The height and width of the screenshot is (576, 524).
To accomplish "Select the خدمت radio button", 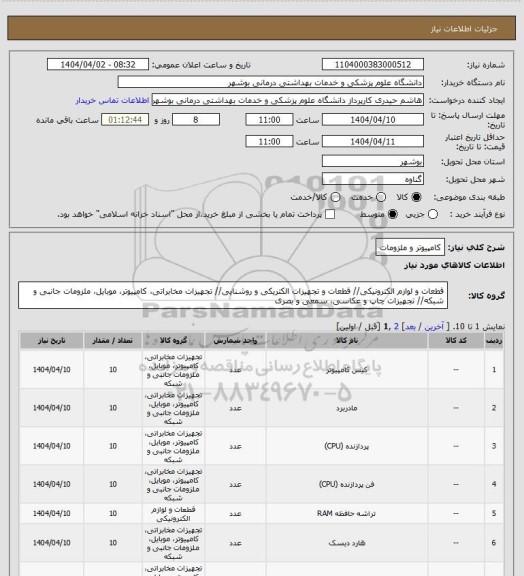I will point(381,197).
